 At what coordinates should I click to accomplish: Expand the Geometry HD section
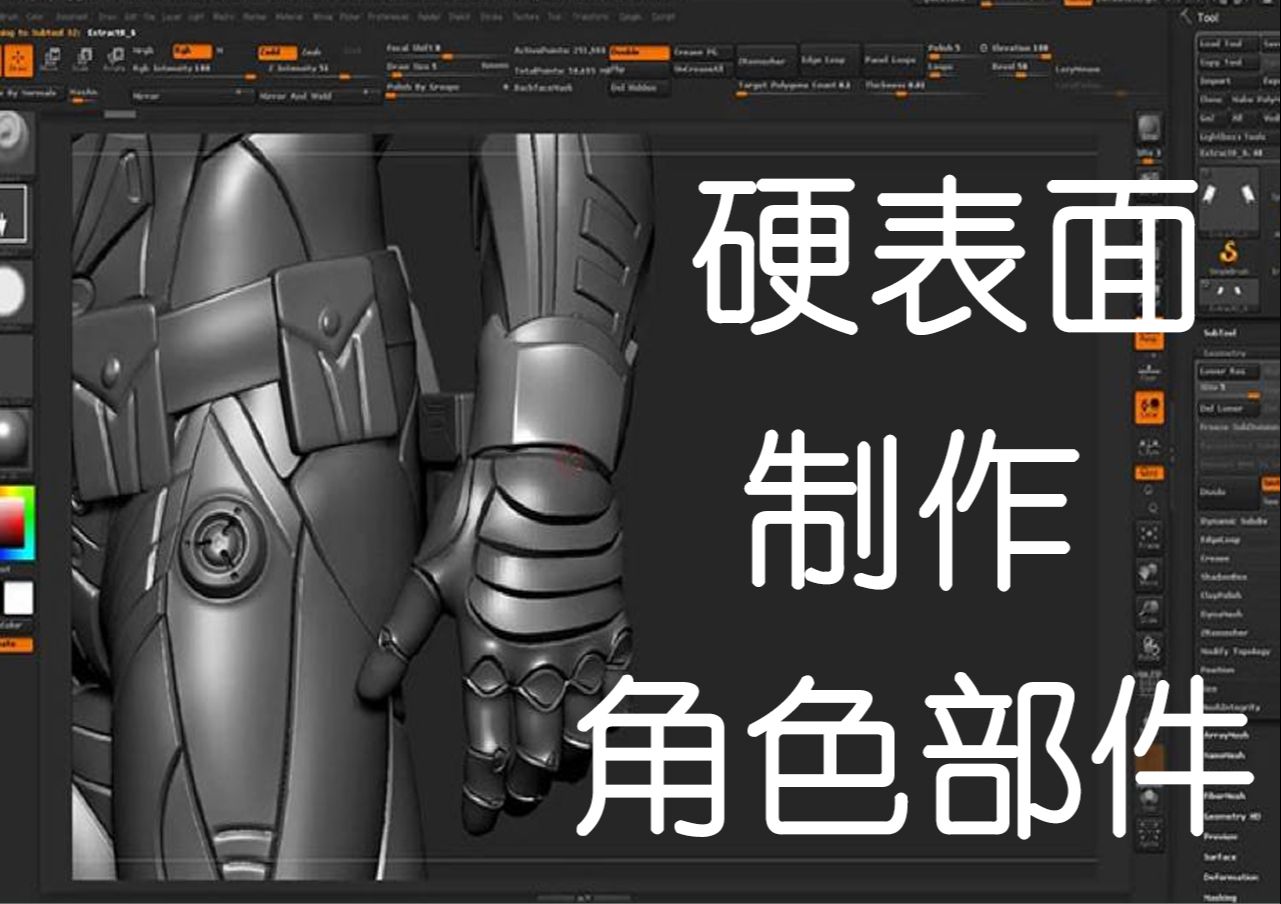(x=1232, y=817)
